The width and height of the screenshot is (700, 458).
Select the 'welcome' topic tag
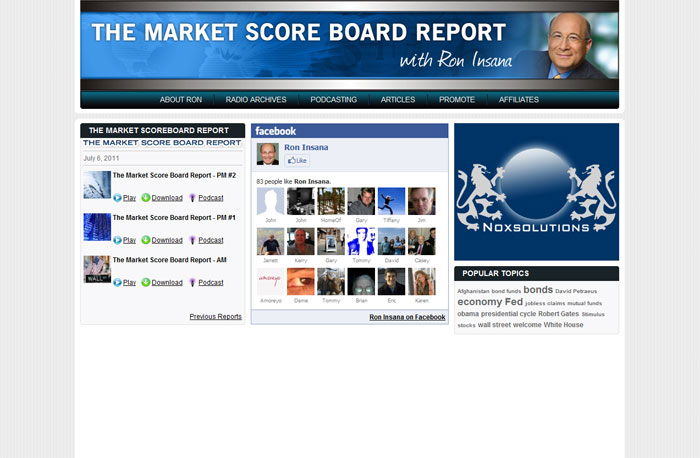(527, 325)
